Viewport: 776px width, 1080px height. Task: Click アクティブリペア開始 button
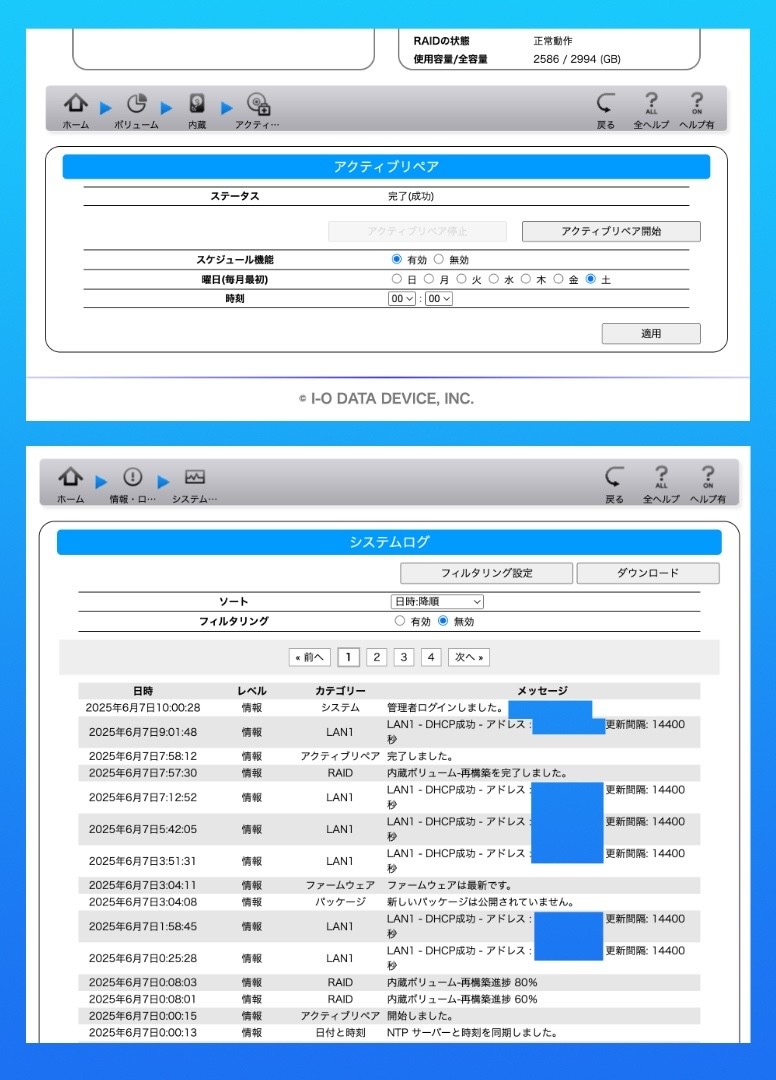point(611,231)
